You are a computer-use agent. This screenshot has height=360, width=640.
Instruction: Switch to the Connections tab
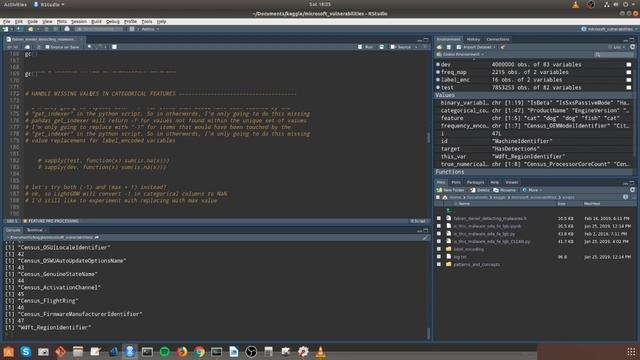pos(498,39)
